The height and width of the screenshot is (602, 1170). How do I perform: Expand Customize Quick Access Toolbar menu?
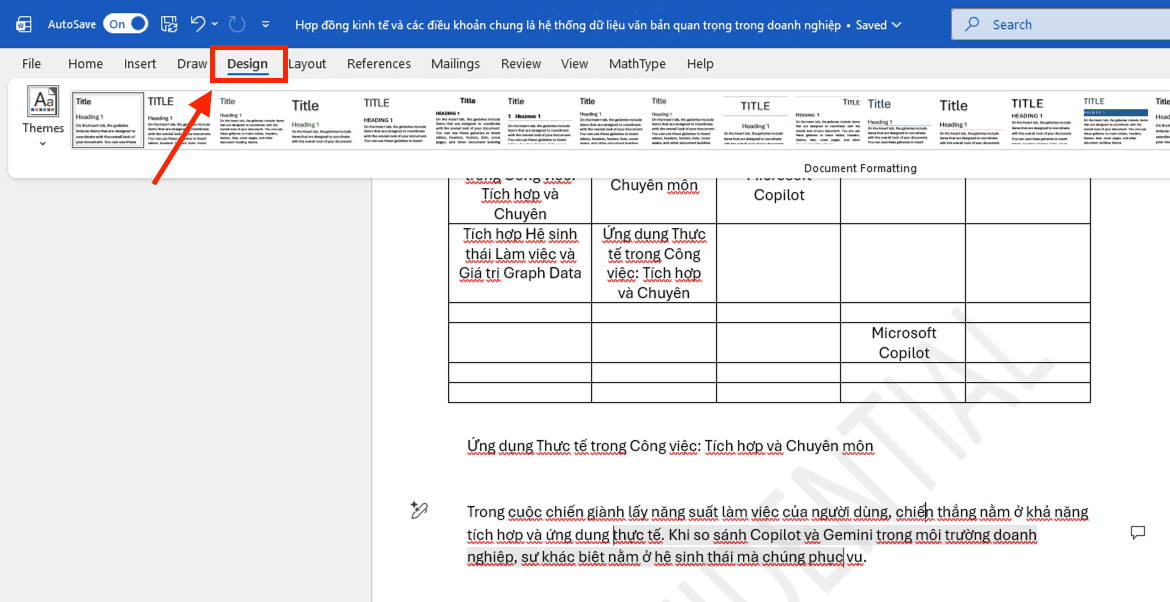[x=265, y=24]
